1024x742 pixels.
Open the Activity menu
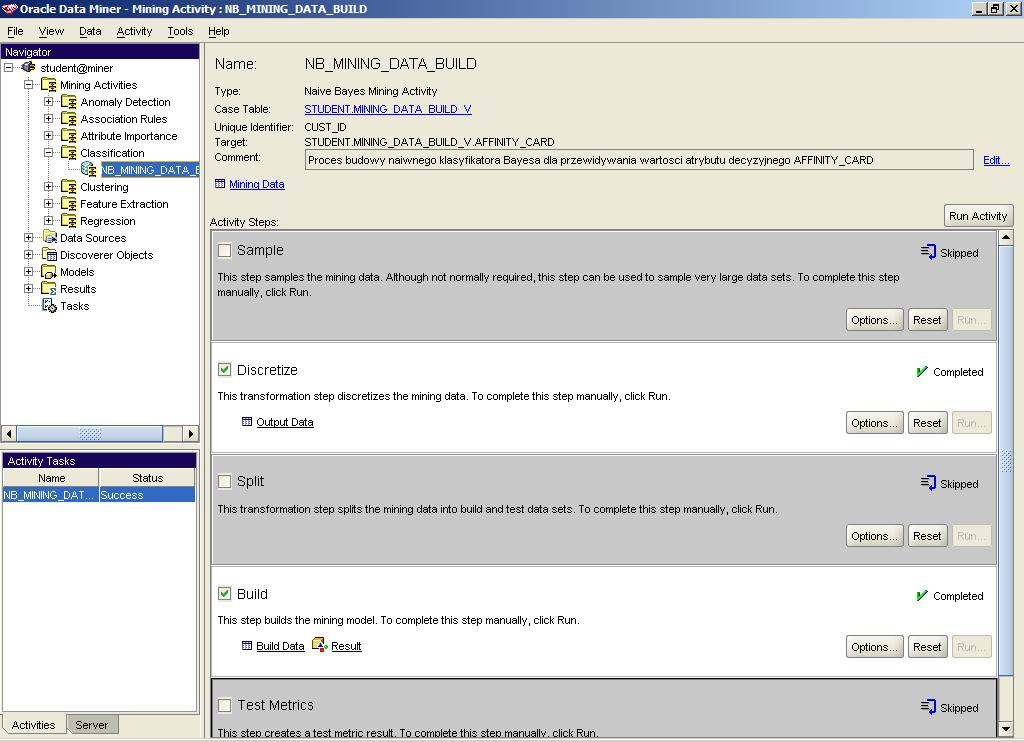click(x=134, y=31)
